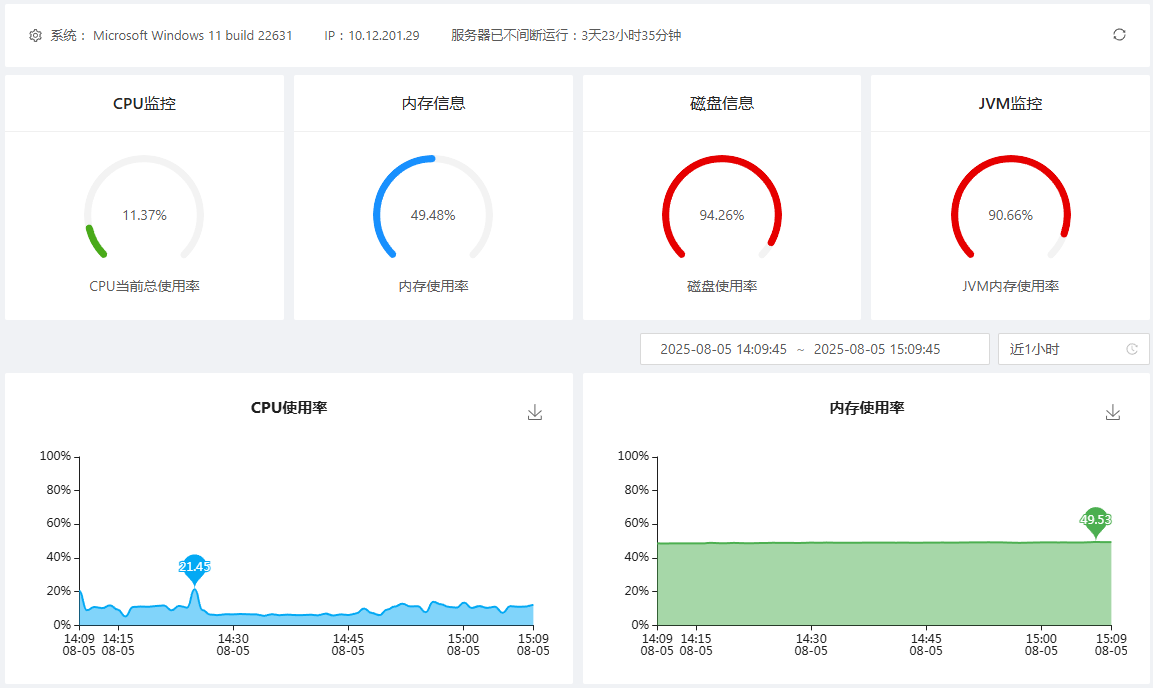The image size is (1153, 688).
Task: Open the 近1小时 time range dropdown
Action: pyautogui.click(x=1073, y=349)
